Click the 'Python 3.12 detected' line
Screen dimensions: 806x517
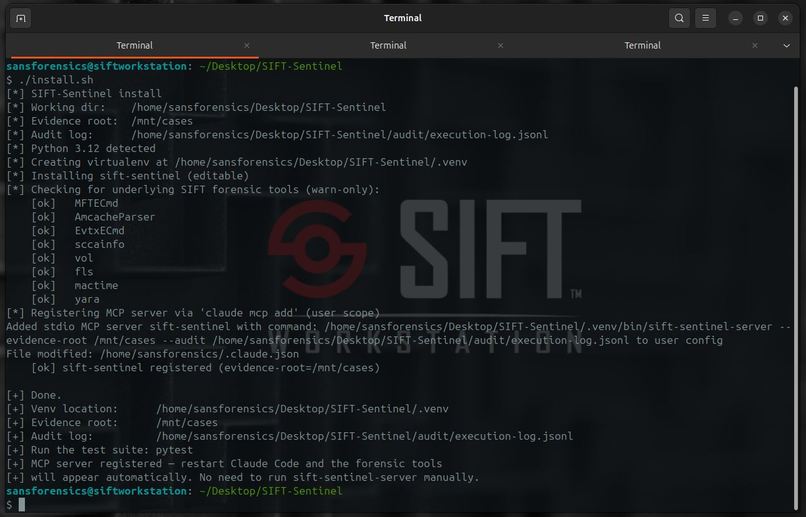click(x=81, y=149)
